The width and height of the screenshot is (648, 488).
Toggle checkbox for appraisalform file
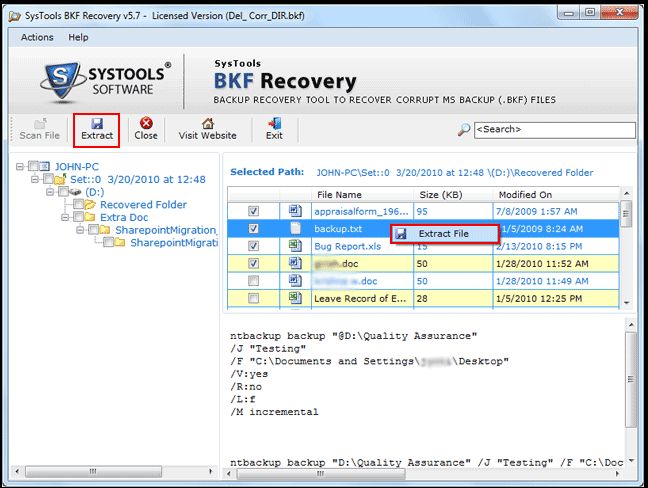click(x=253, y=211)
